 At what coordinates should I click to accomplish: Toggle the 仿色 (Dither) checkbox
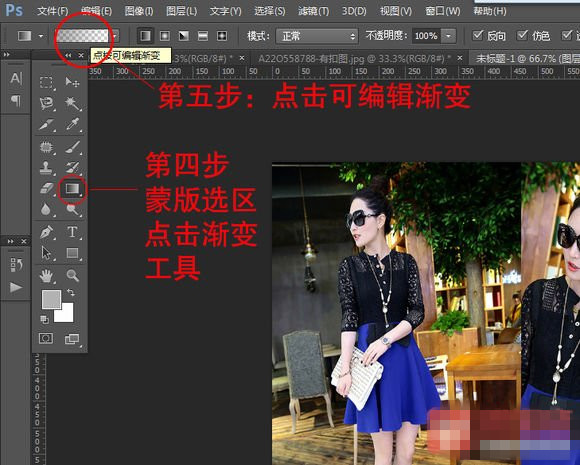[522, 35]
